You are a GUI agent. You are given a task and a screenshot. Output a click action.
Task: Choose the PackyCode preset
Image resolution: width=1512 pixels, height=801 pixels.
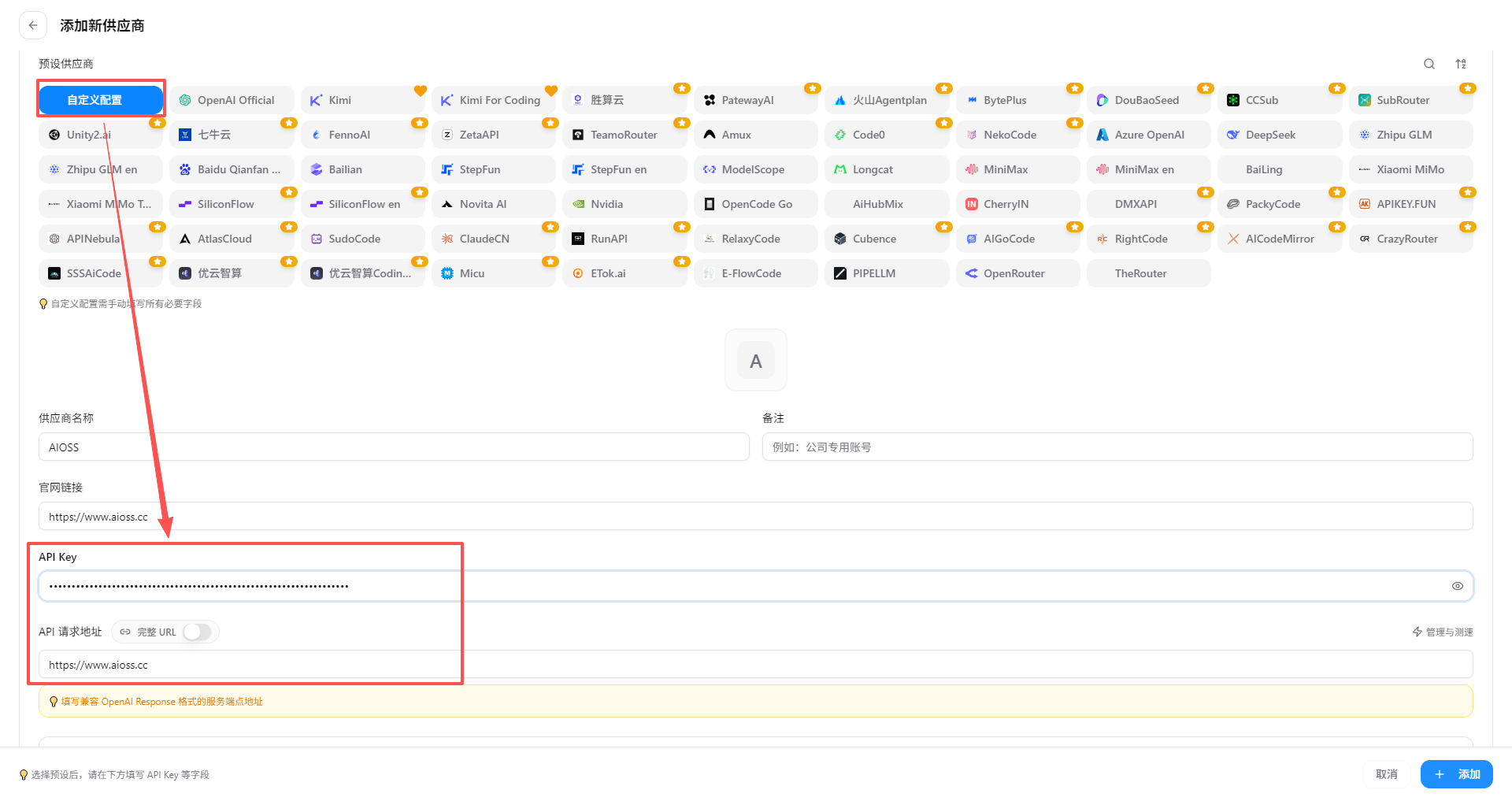1280,204
